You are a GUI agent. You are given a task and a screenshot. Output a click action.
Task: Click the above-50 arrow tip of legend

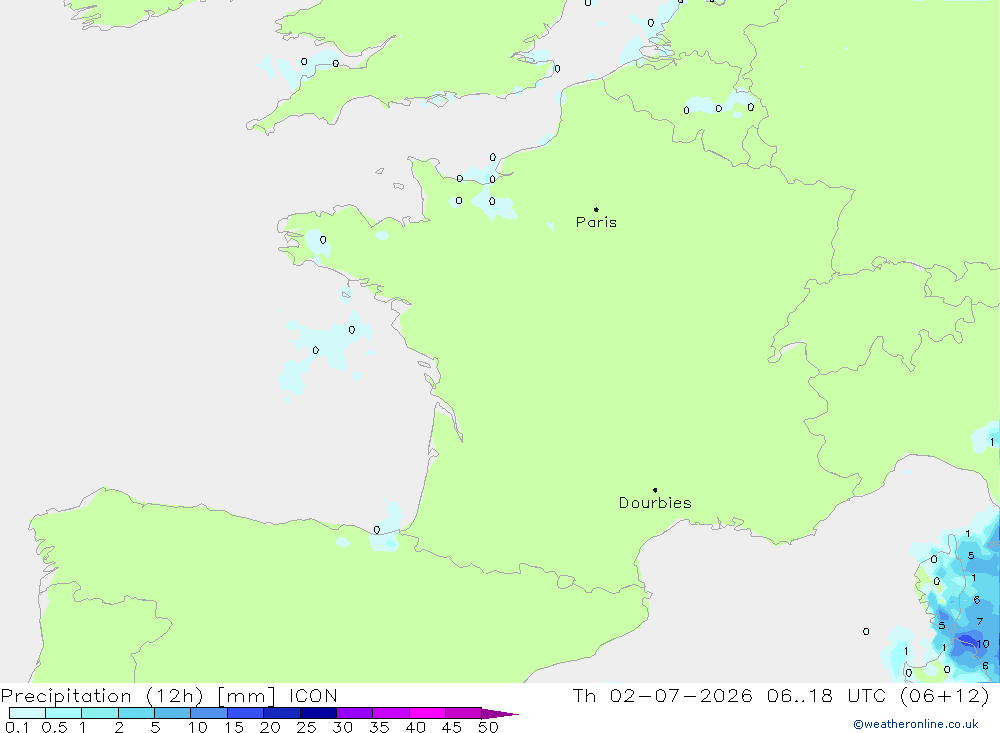(x=501, y=713)
